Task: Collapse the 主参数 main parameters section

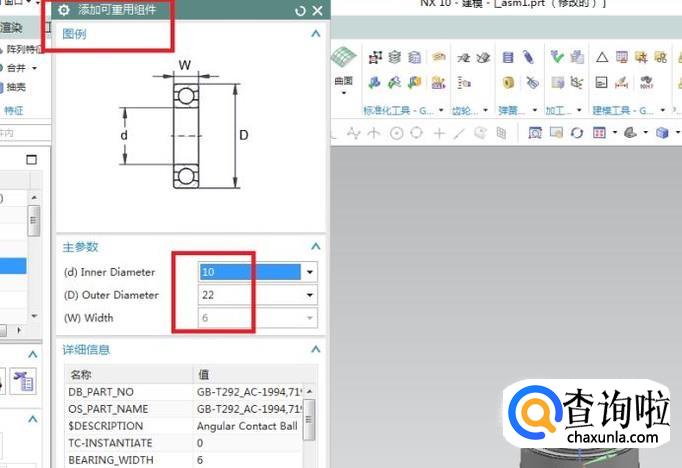Action: pyautogui.click(x=316, y=247)
